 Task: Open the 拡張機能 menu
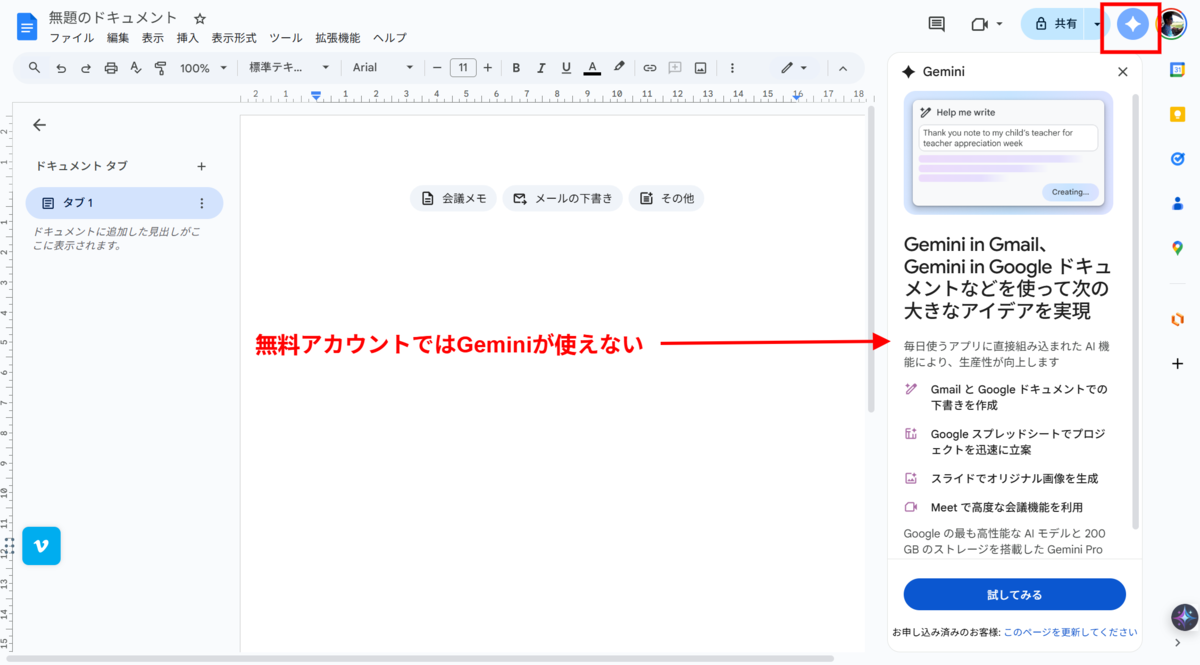point(337,38)
